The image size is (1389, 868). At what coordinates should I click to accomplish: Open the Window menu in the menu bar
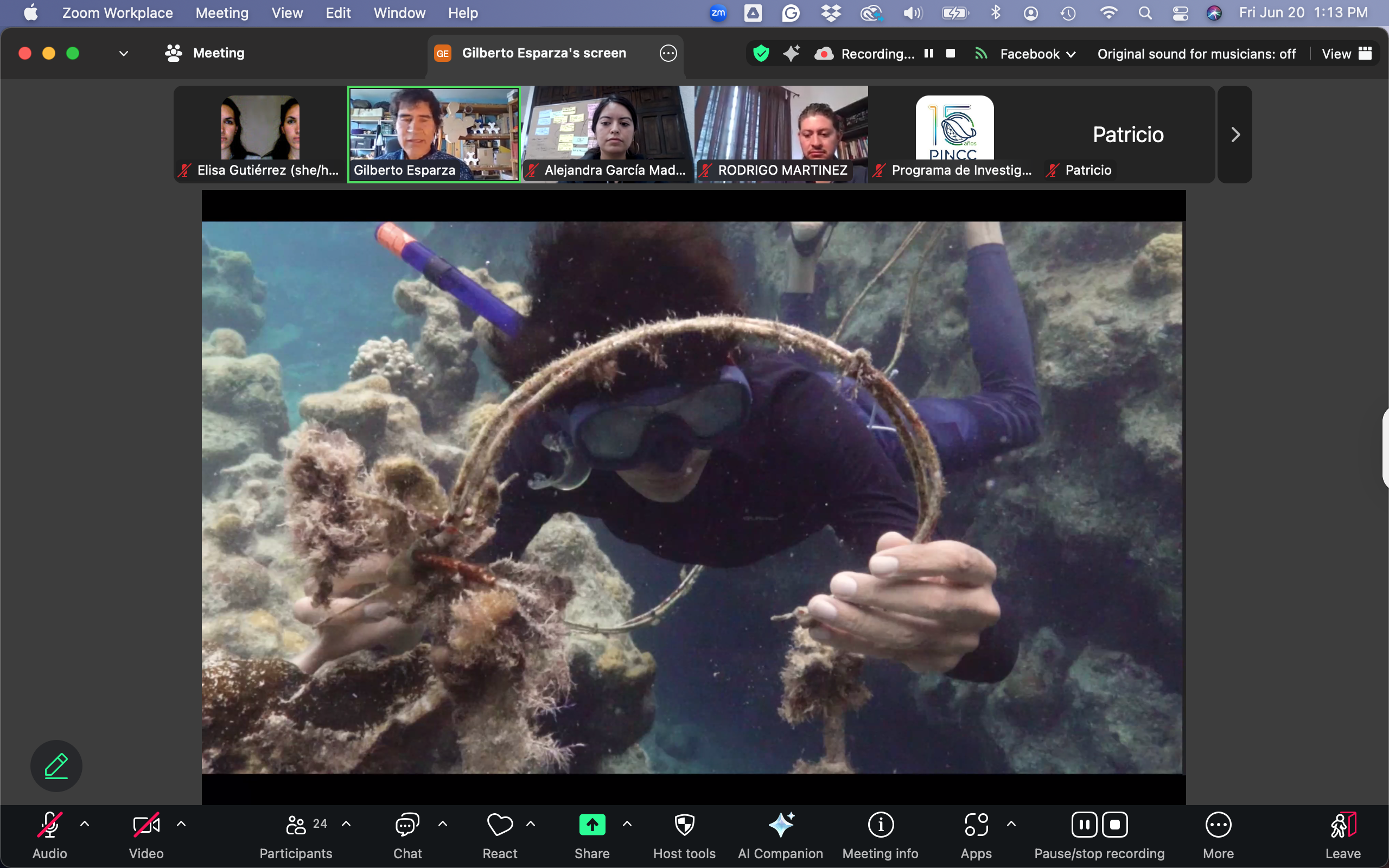[399, 12]
